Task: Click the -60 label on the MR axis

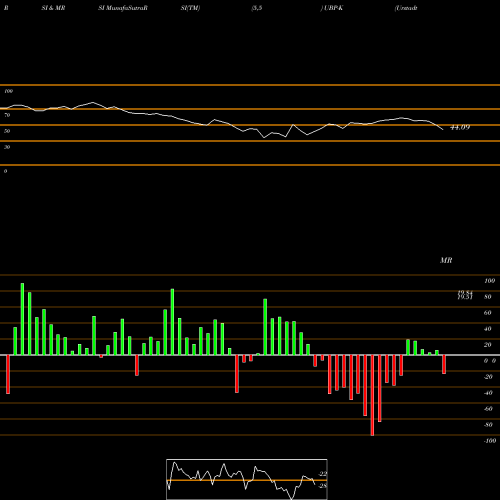Action: [488, 409]
